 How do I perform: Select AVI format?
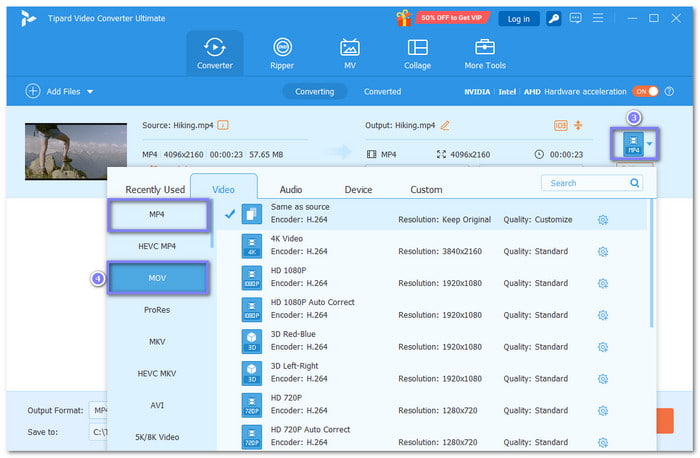pos(157,405)
